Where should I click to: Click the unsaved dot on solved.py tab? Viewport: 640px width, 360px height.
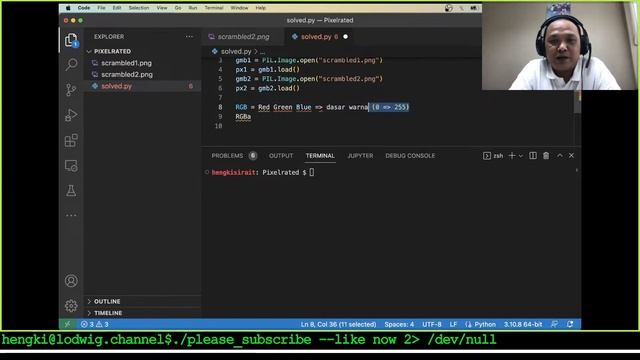[x=346, y=37]
